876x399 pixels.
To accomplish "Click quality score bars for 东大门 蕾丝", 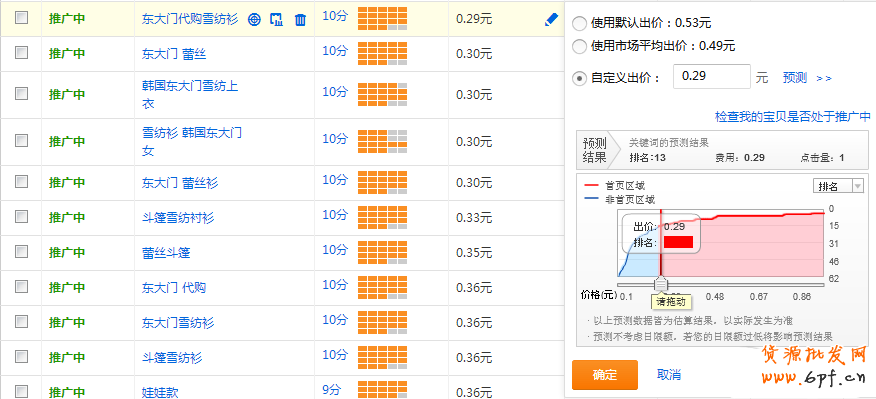I will click(383, 54).
